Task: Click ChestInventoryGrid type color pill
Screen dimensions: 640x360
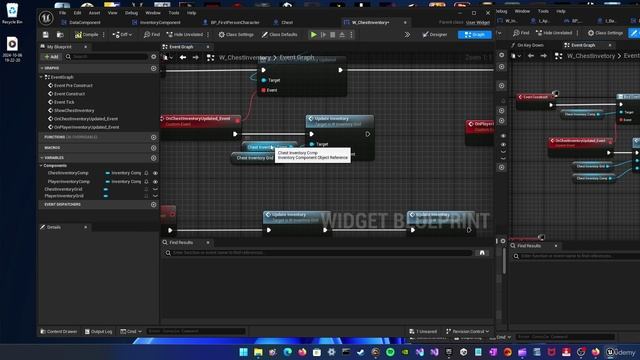Action: pyautogui.click(x=107, y=189)
